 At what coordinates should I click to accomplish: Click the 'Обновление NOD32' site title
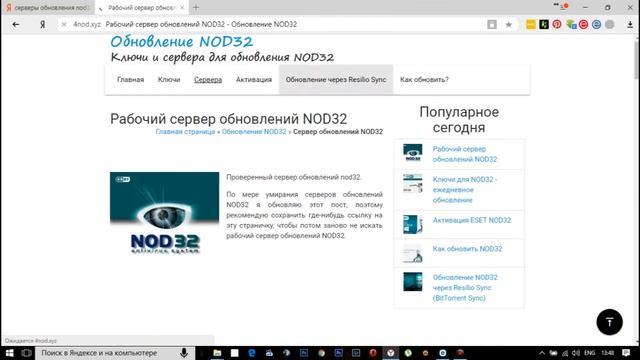(x=182, y=42)
